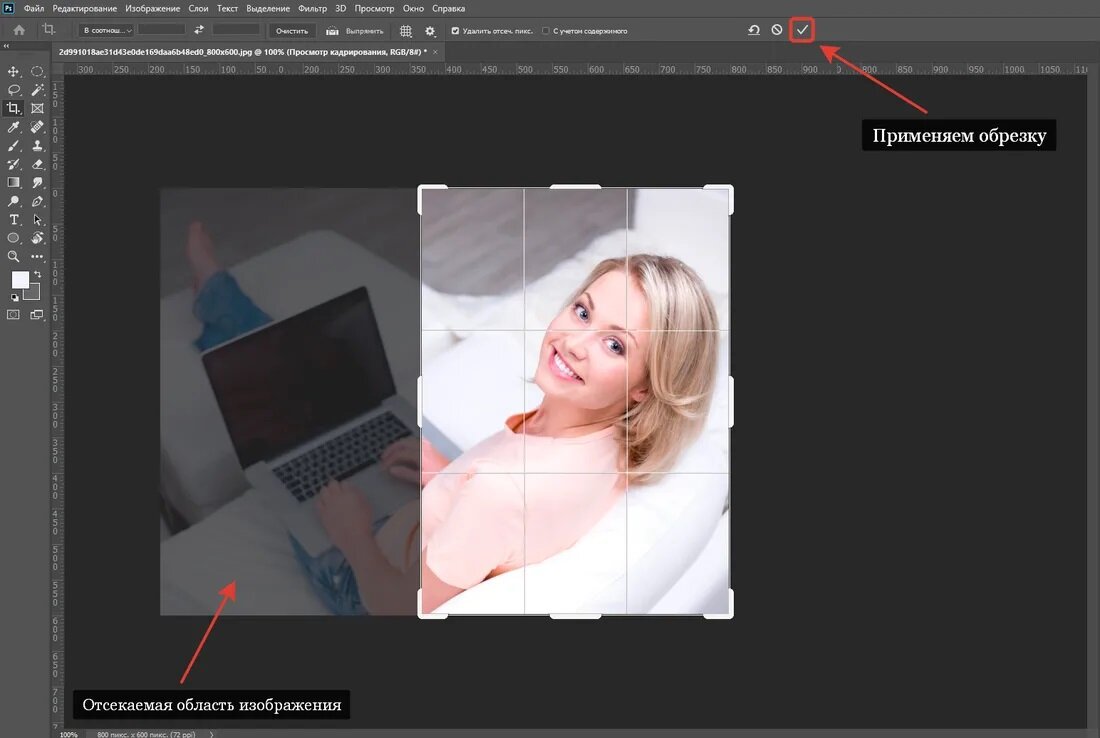Open the 'Справка' menu

click(448, 8)
